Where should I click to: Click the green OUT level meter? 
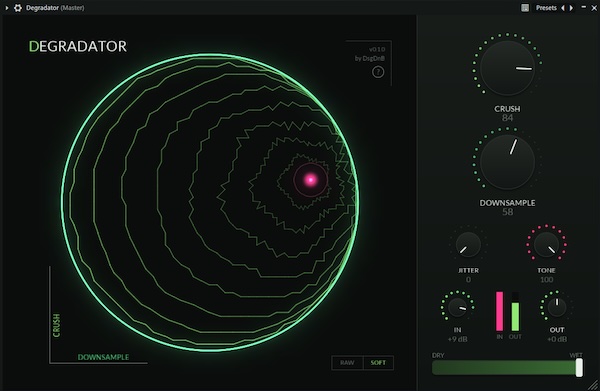click(515, 311)
